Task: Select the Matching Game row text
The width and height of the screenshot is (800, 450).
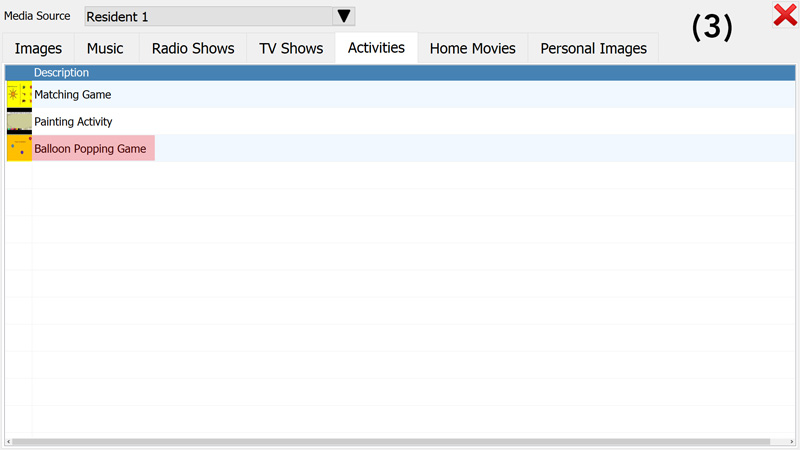Action: click(73, 94)
